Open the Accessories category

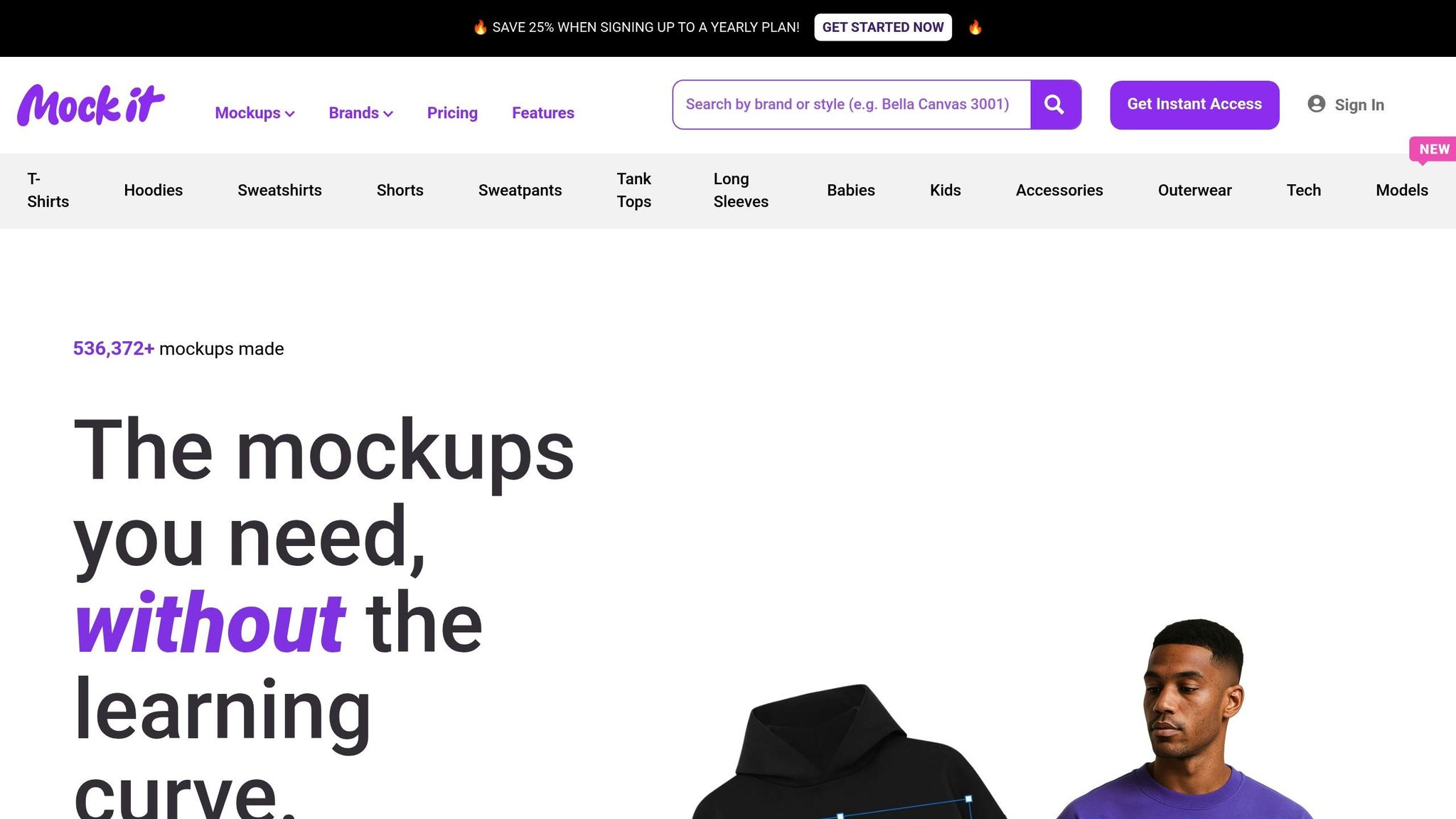click(x=1059, y=191)
